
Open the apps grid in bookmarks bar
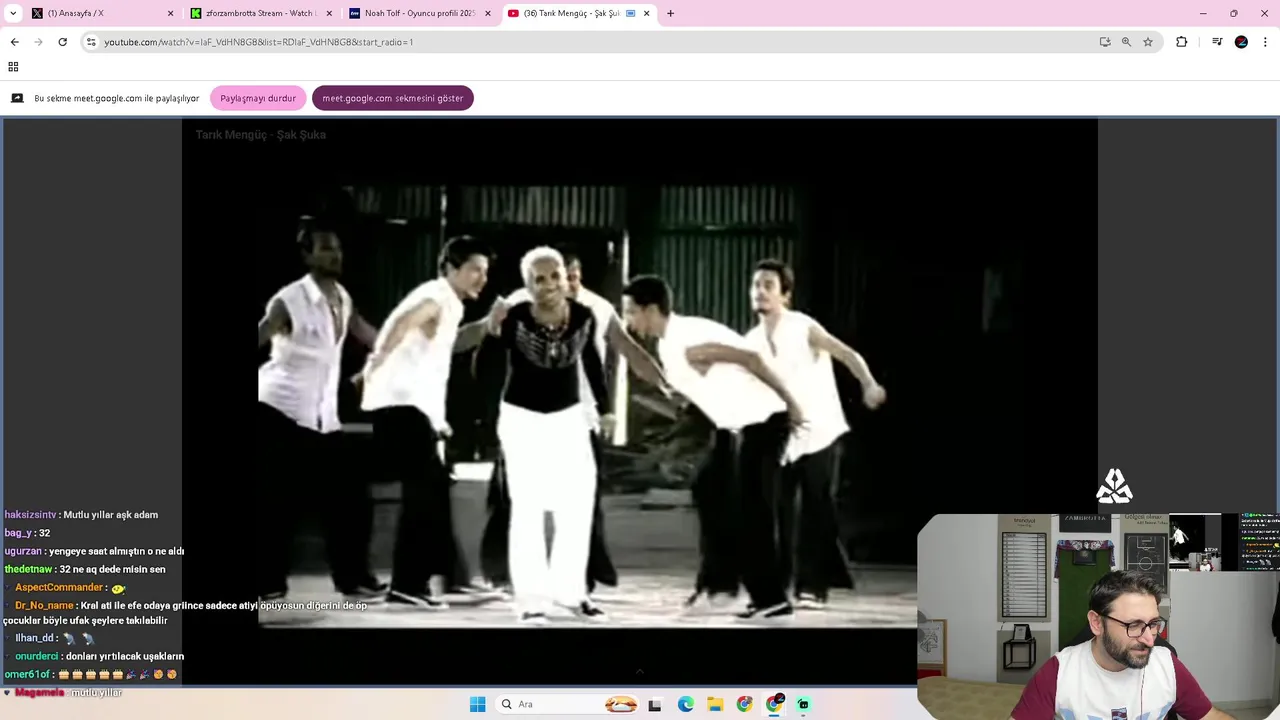click(13, 67)
